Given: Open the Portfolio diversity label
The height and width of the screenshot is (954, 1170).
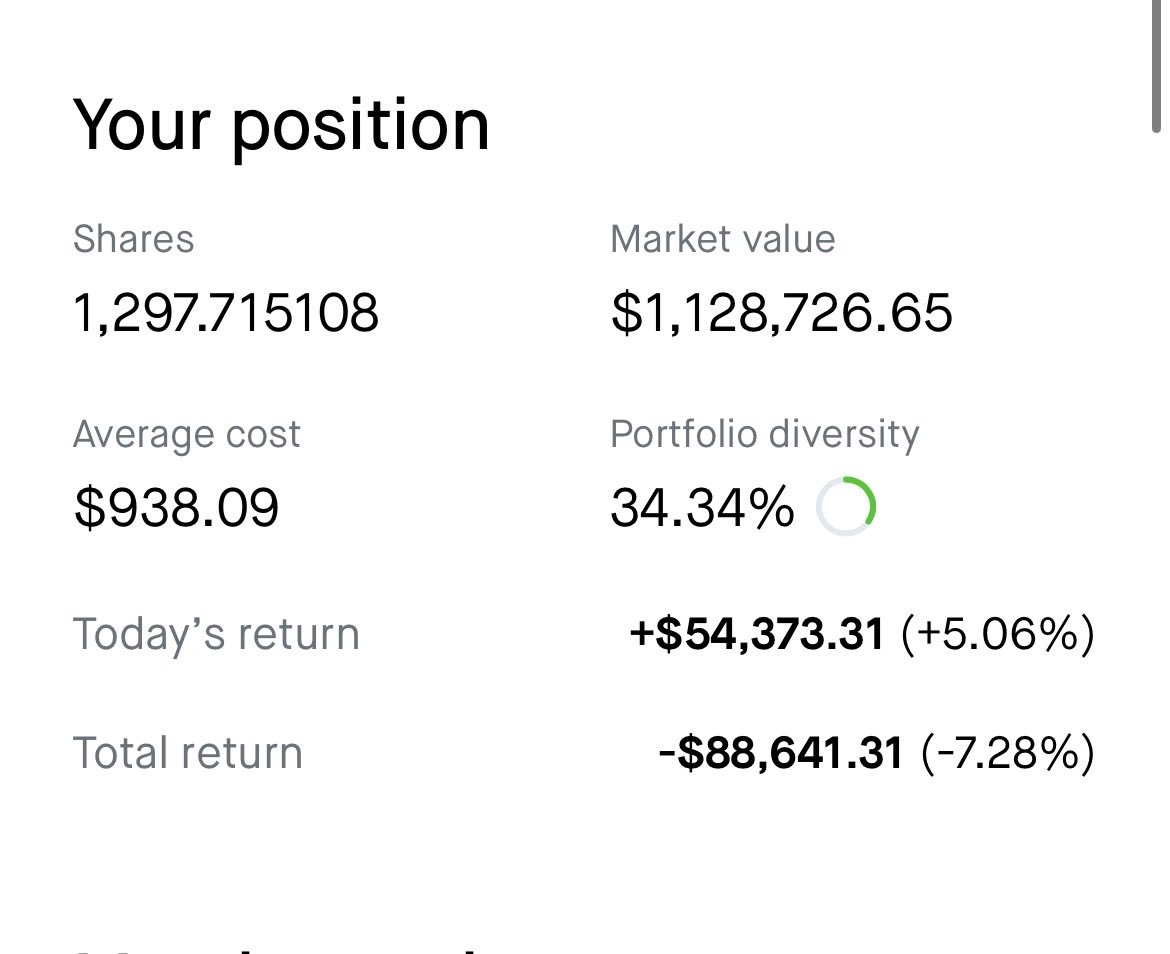Looking at the screenshot, I should (765, 434).
